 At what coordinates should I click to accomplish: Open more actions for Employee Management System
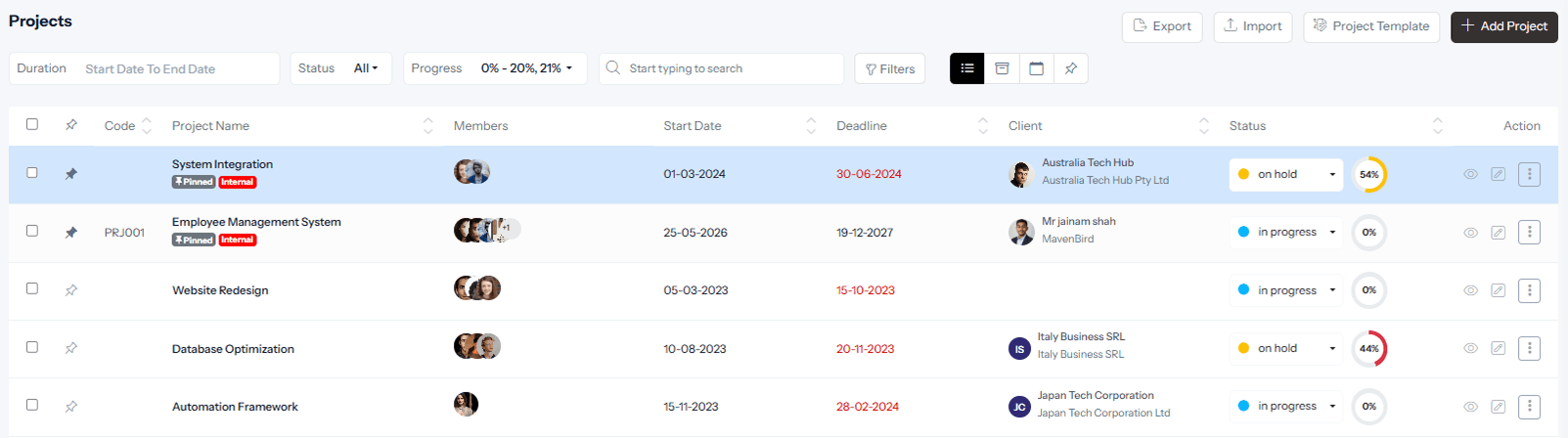coord(1530,233)
